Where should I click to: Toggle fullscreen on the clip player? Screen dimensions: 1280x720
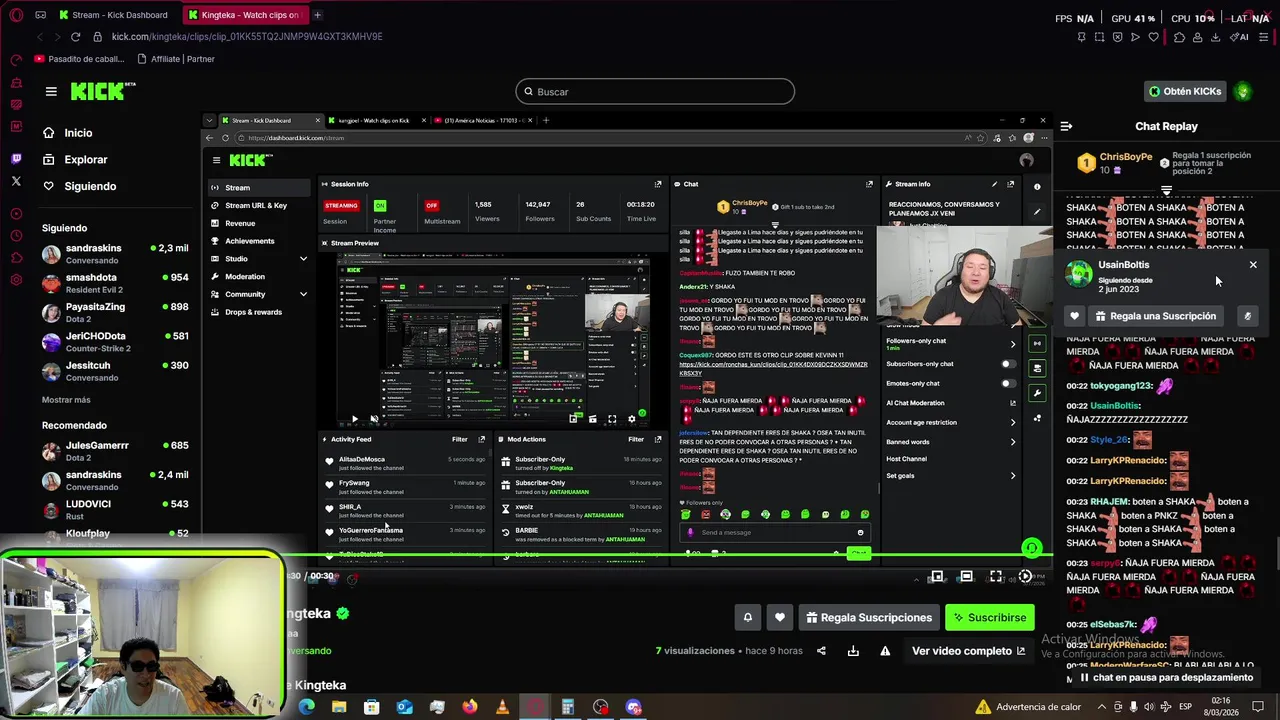[x=996, y=576]
